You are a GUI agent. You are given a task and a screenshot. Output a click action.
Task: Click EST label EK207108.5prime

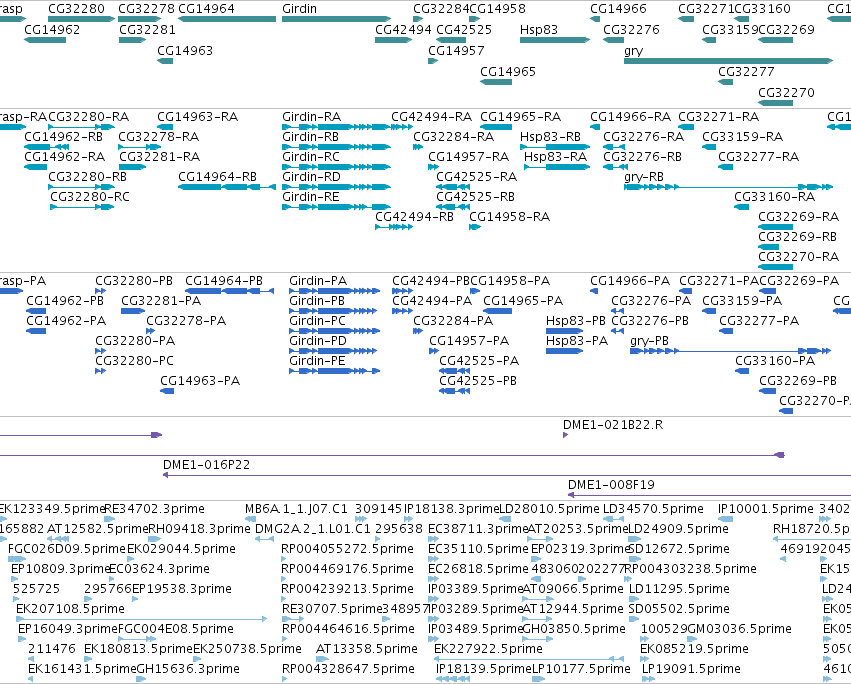coord(71,609)
